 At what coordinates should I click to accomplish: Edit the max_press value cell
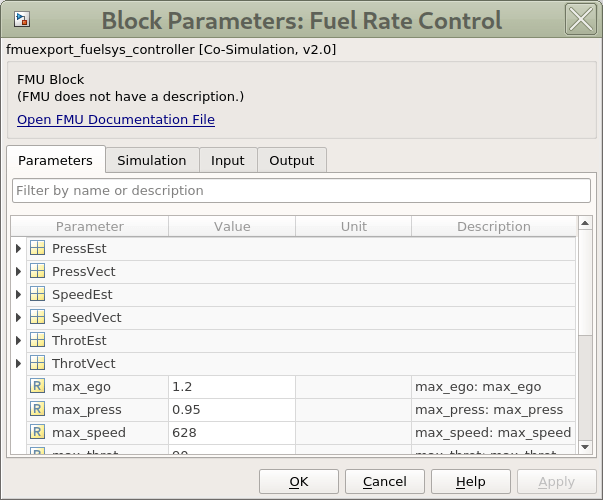pos(231,409)
